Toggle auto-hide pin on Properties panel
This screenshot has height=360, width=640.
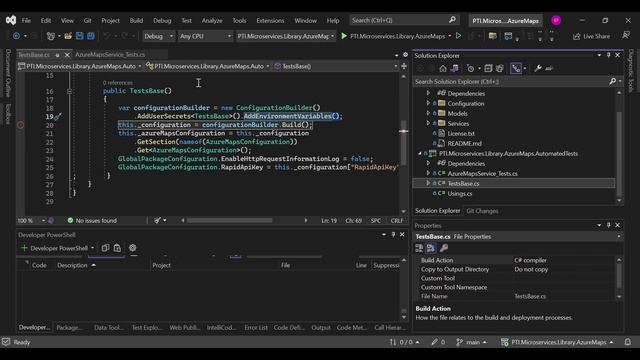(609, 225)
